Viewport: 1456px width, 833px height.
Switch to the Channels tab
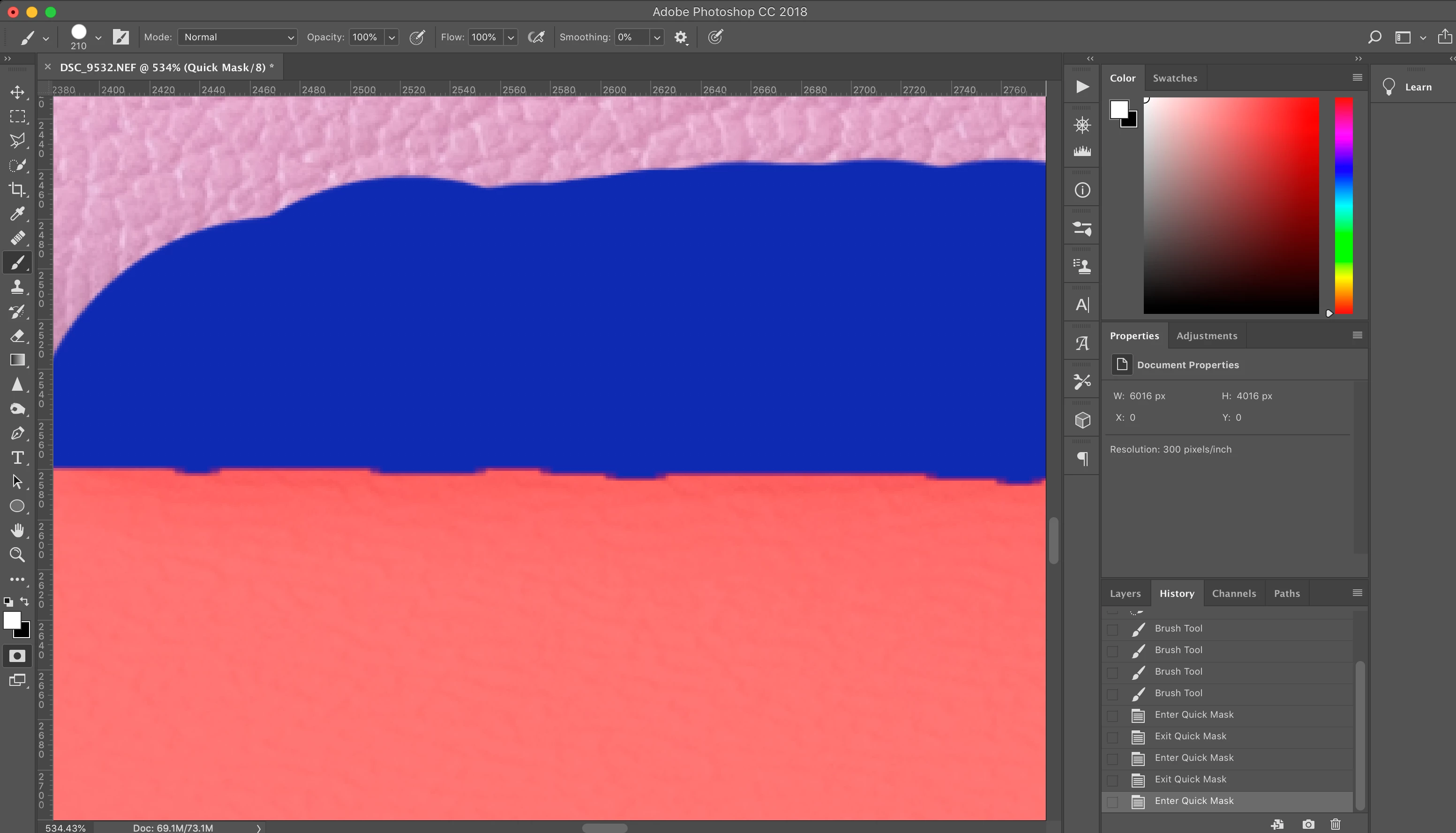1233,593
